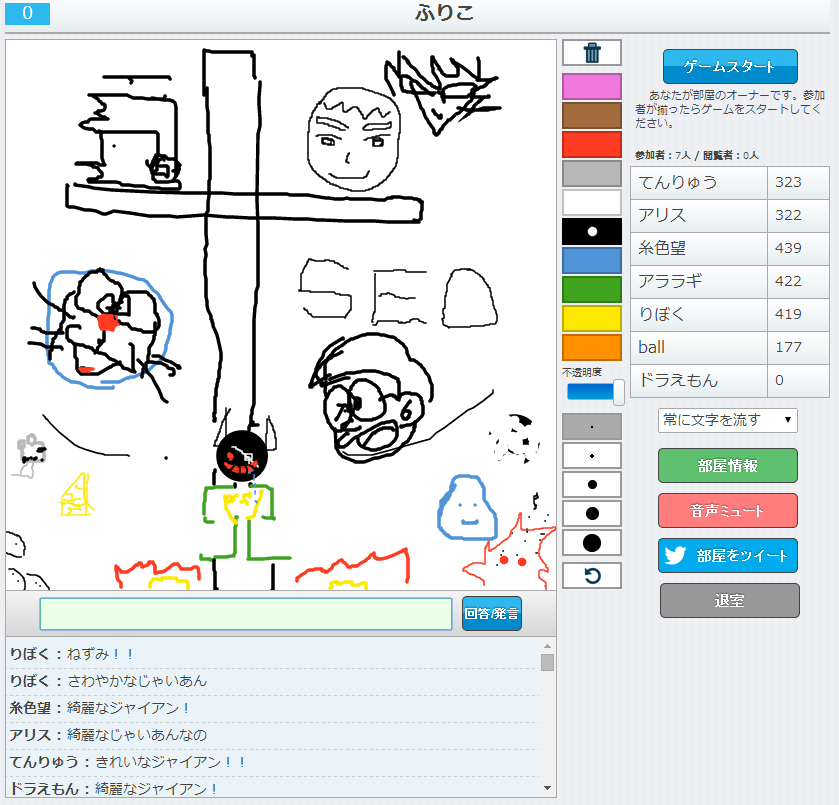This screenshot has height=805, width=839.
Task: Pick the second smallest brush size
Action: coord(592,455)
